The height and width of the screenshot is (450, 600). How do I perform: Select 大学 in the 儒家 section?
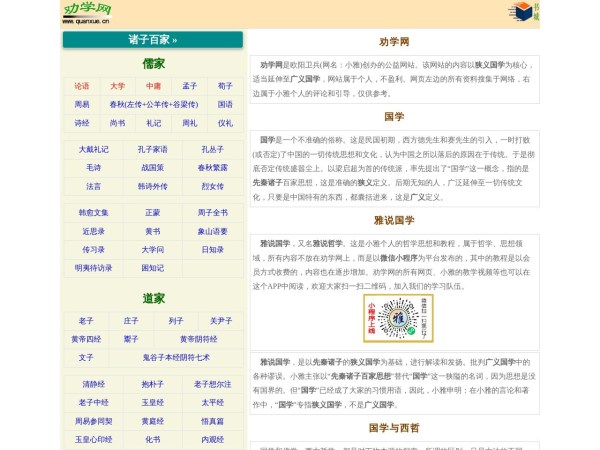click(117, 86)
